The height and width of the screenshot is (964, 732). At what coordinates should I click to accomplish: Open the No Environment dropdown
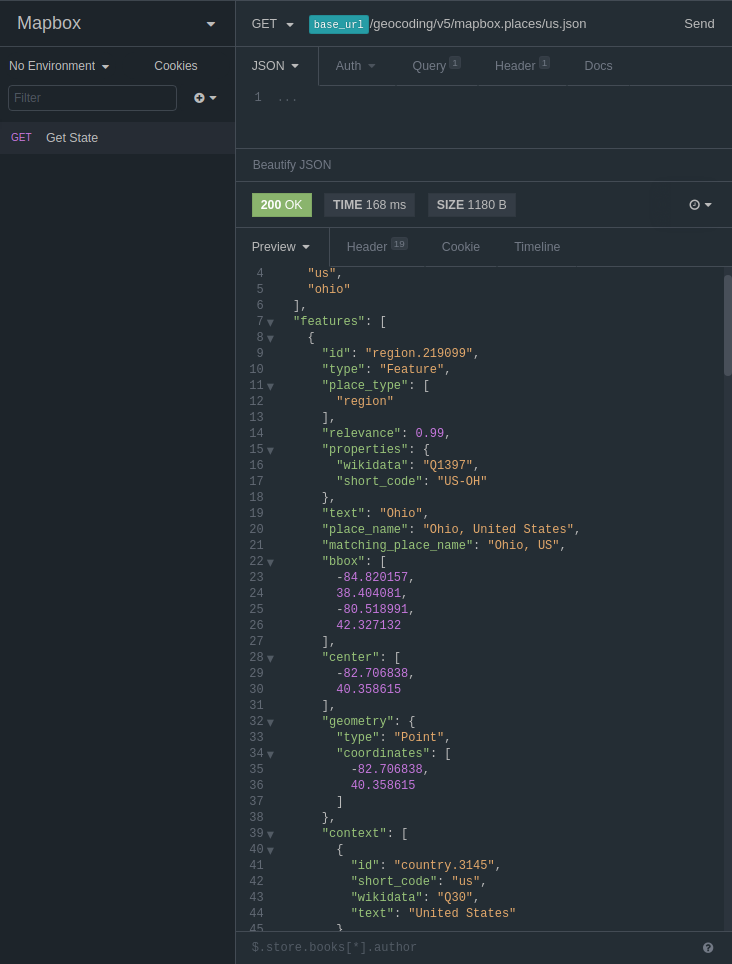pyautogui.click(x=59, y=66)
